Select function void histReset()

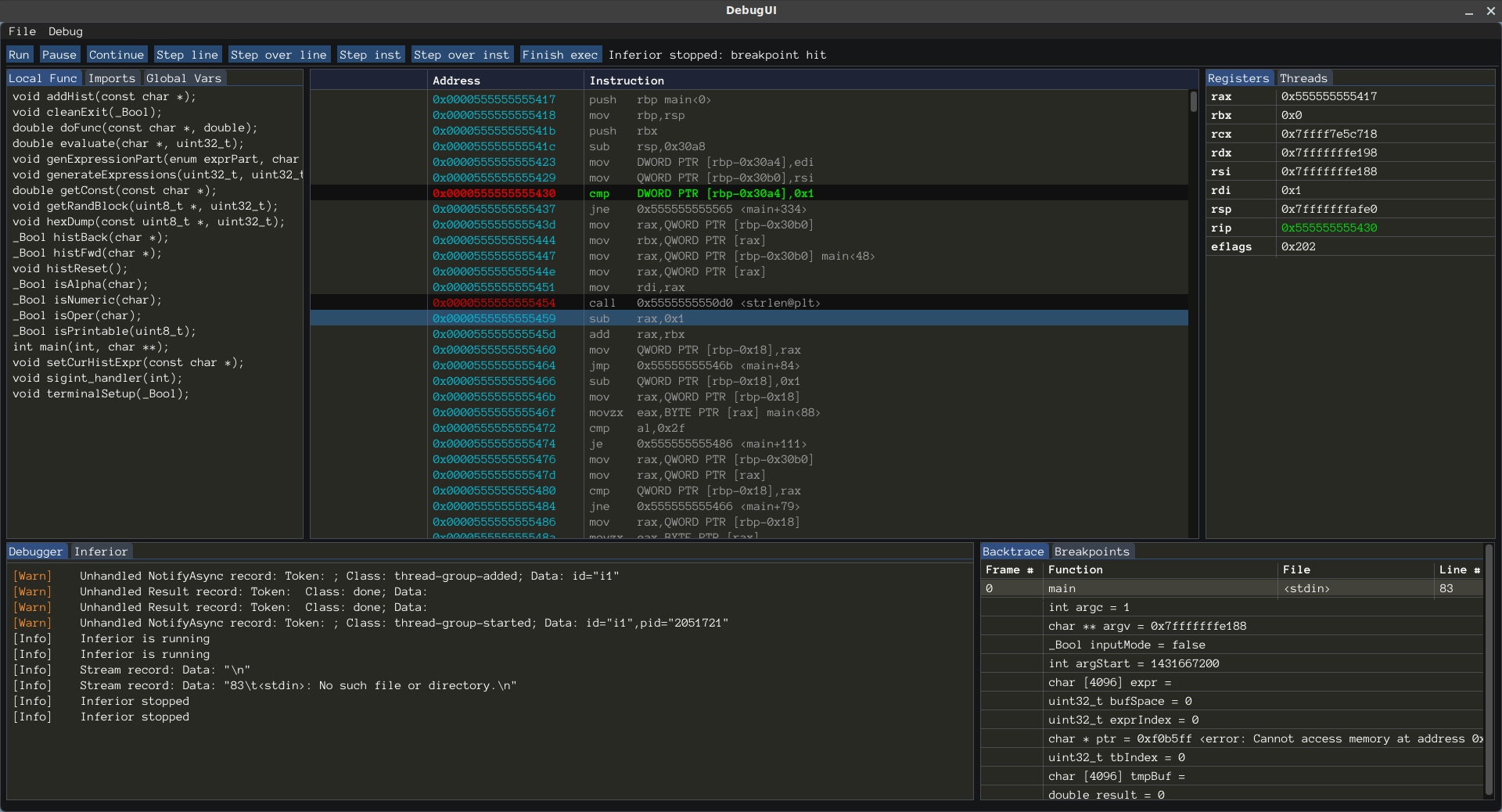pos(70,268)
